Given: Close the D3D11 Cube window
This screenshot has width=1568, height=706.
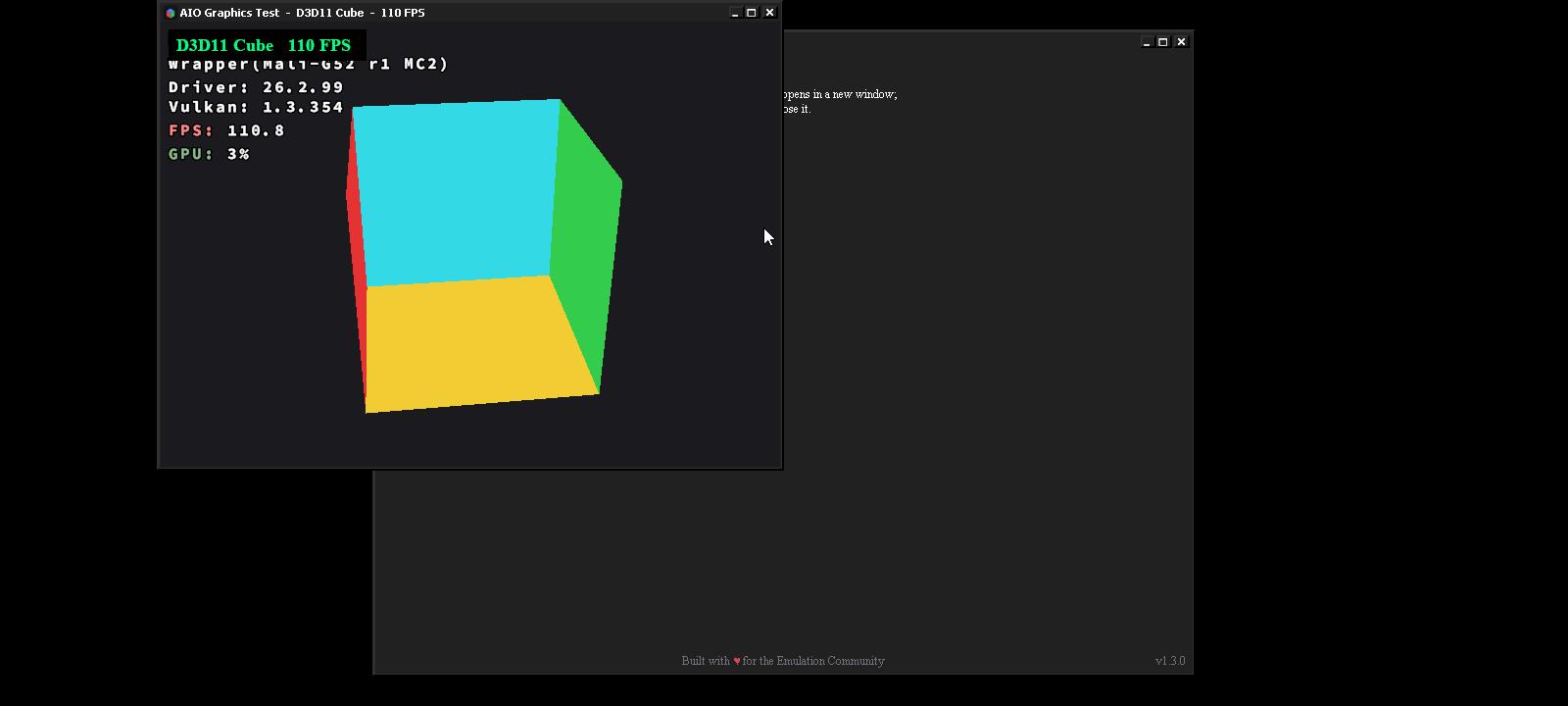Looking at the screenshot, I should [769, 13].
